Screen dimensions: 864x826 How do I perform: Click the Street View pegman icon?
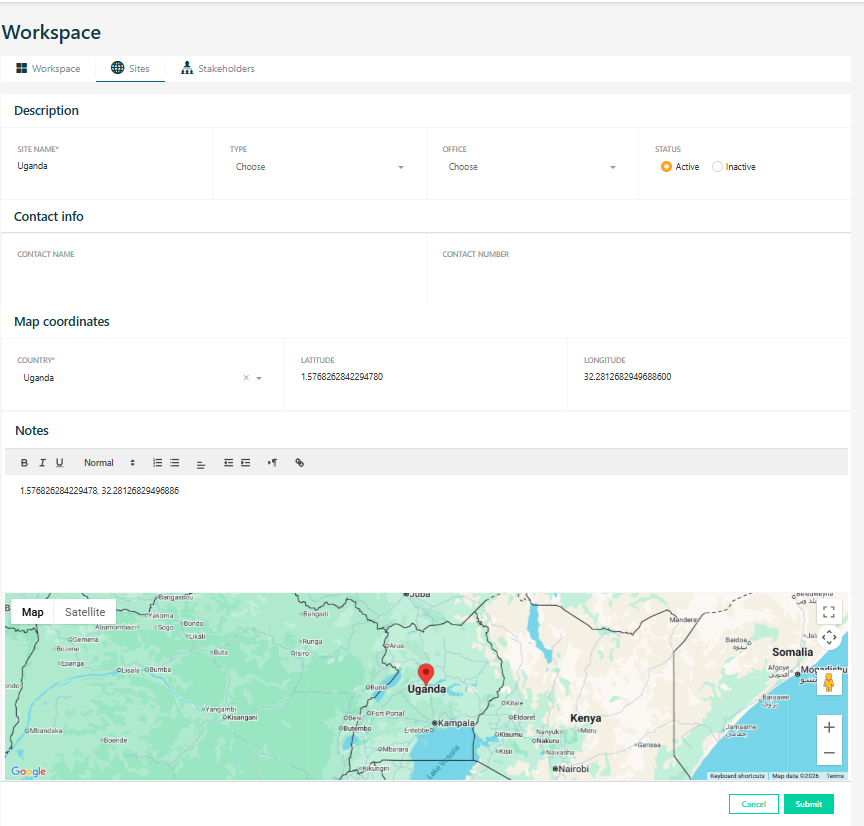pyautogui.click(x=828, y=683)
